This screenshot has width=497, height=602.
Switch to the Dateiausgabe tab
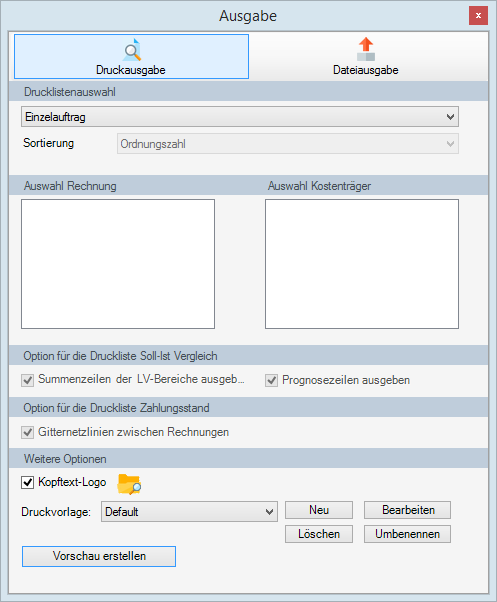365,56
